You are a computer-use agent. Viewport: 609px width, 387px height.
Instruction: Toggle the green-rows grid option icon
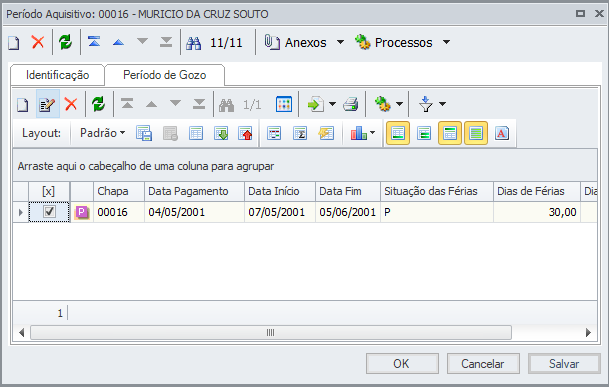tap(424, 133)
